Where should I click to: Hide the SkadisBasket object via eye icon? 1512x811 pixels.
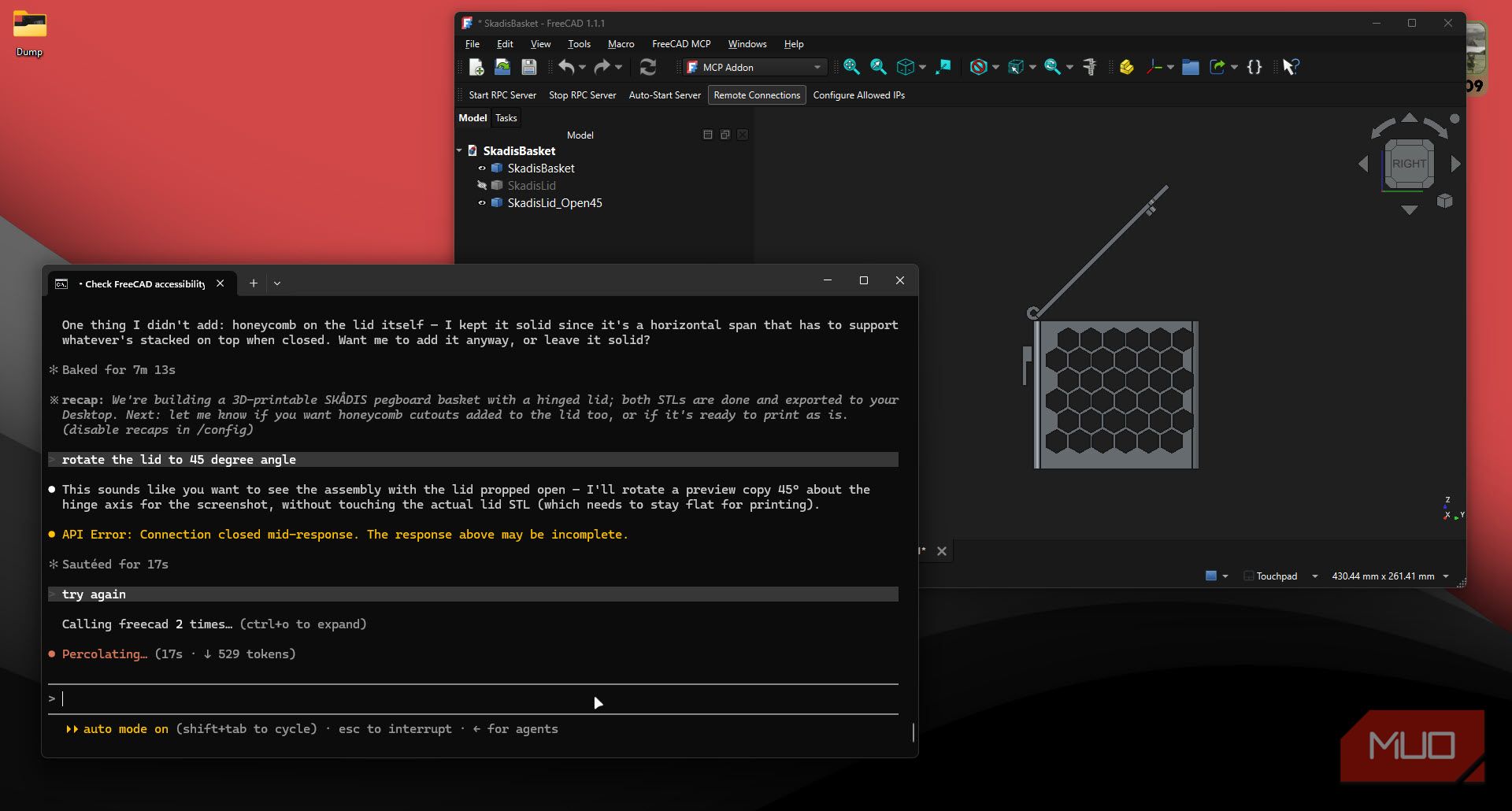point(482,168)
